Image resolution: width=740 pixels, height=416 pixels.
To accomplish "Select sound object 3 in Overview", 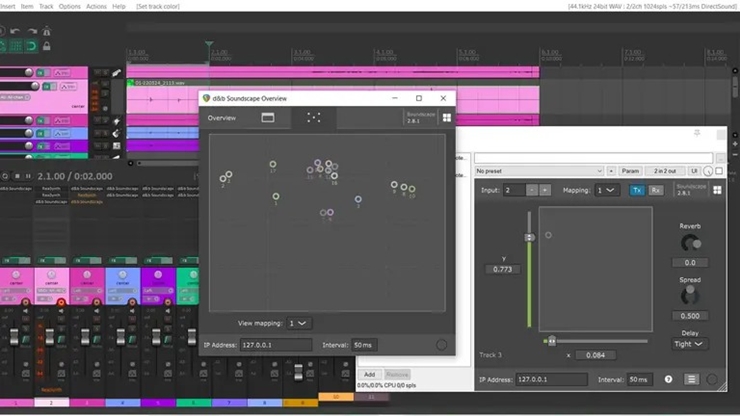I will coord(358,199).
